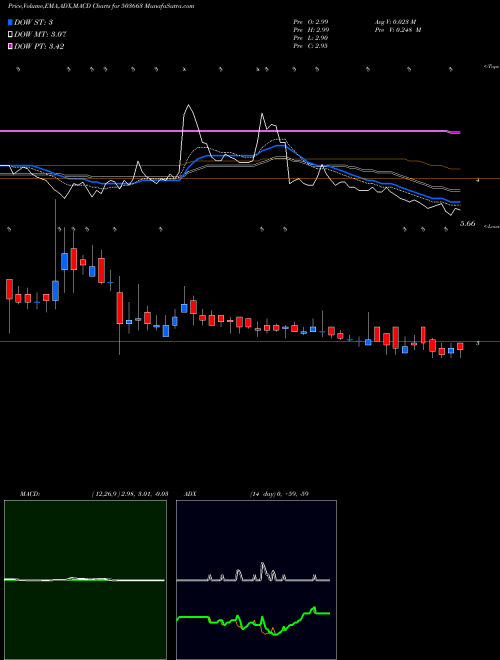500x660 pixels.
Task: Click the 'Pre V: 0.248 M' value
Action: pyautogui.click(x=398, y=30)
